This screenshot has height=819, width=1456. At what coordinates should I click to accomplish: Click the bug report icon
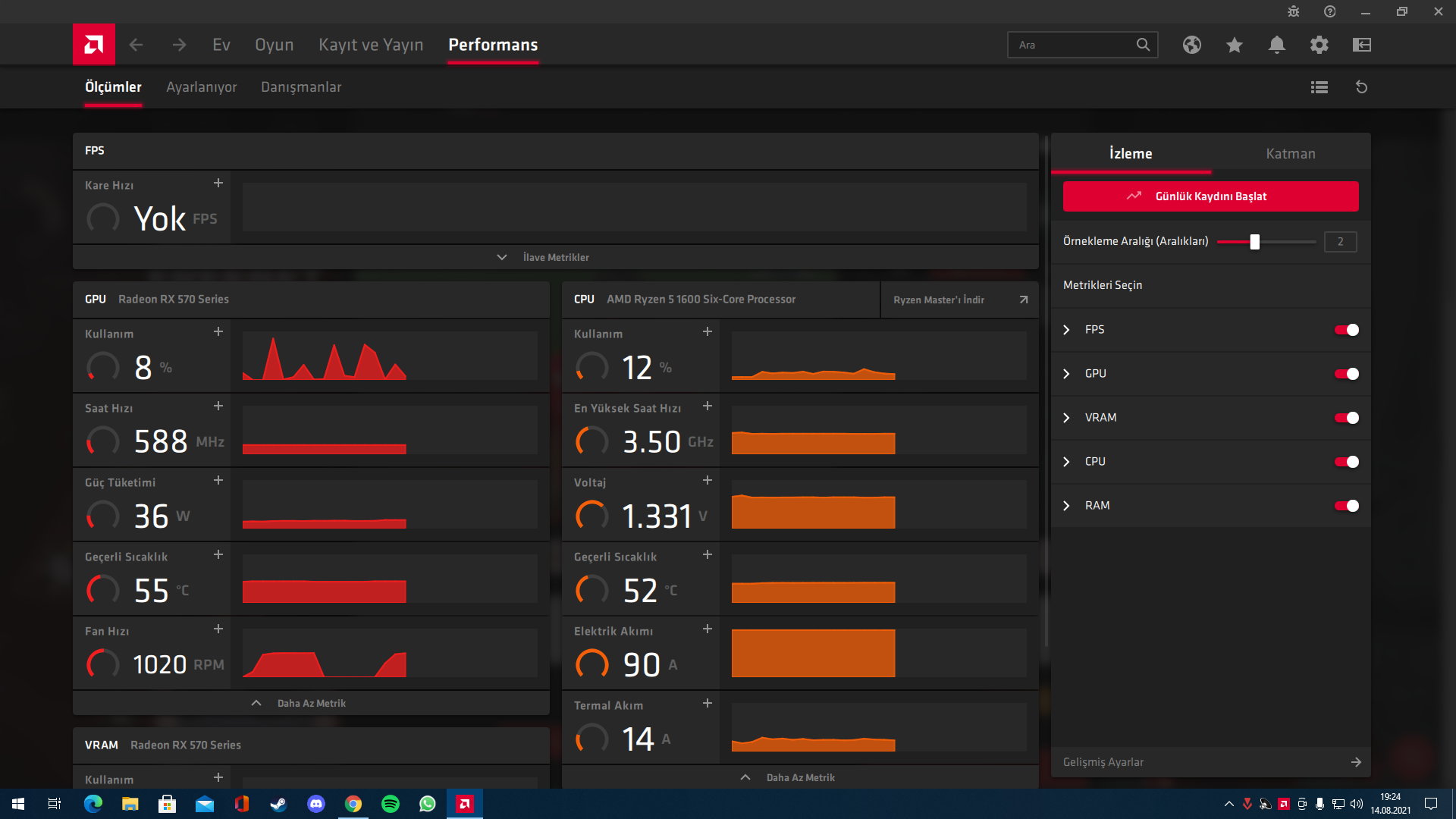[x=1294, y=11]
